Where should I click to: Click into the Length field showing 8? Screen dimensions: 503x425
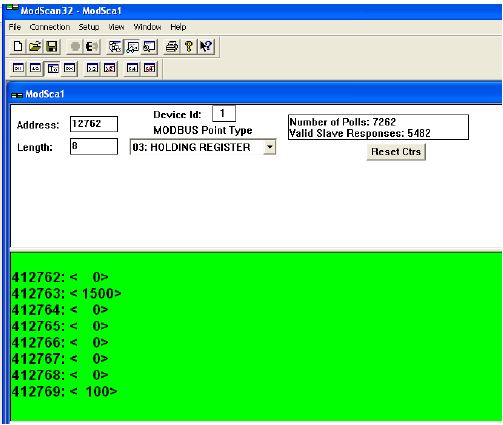(94, 147)
